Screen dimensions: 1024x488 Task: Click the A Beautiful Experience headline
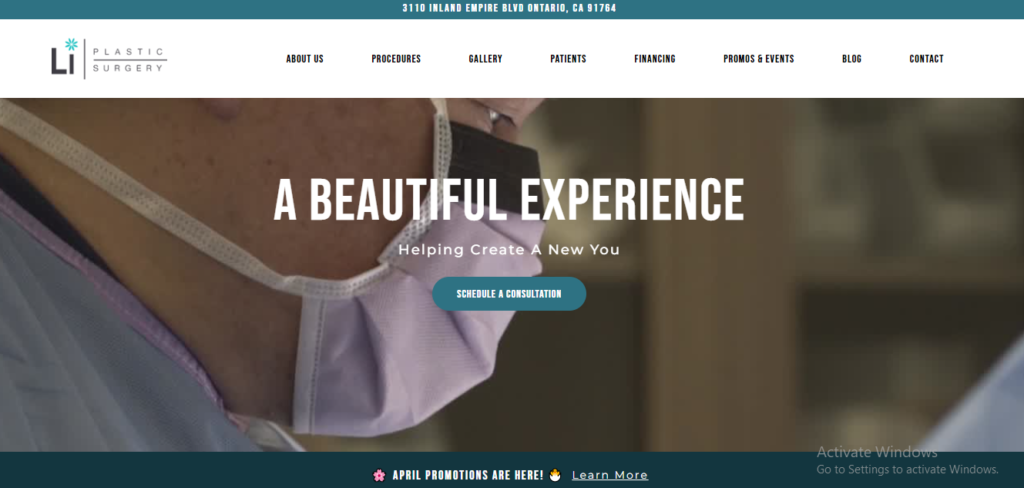508,200
